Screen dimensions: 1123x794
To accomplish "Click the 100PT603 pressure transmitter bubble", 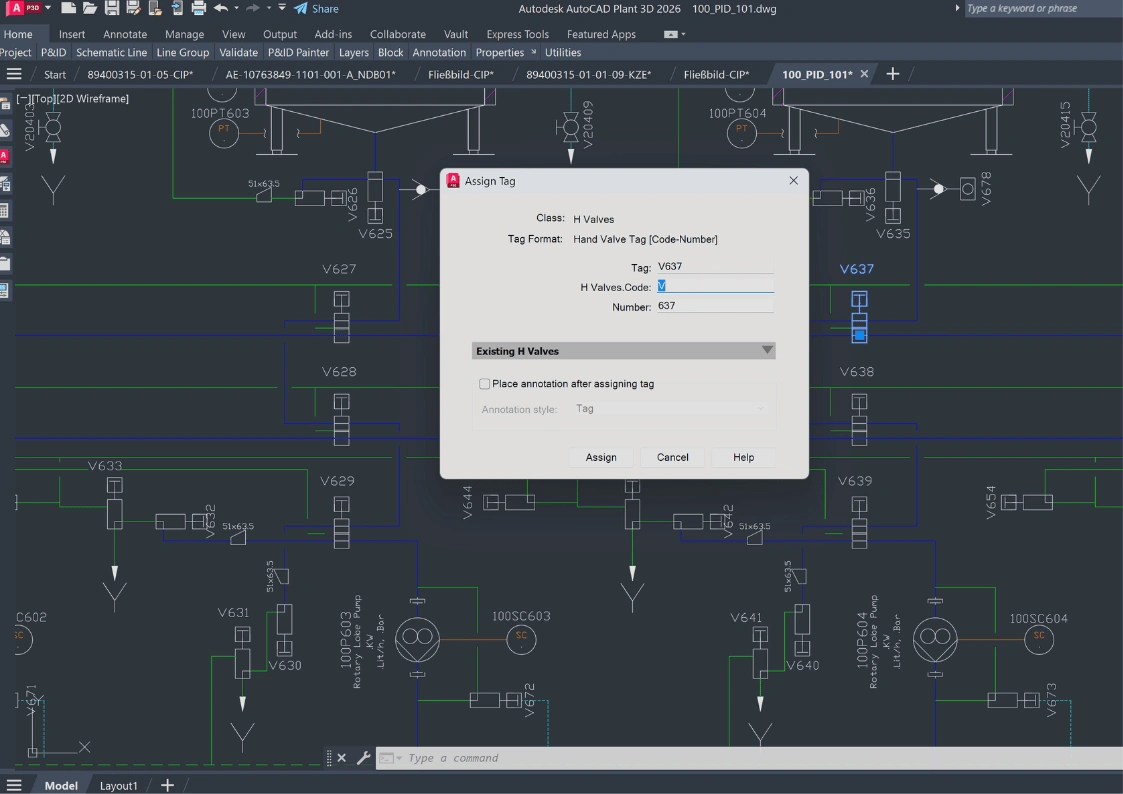I will pyautogui.click(x=223, y=133).
